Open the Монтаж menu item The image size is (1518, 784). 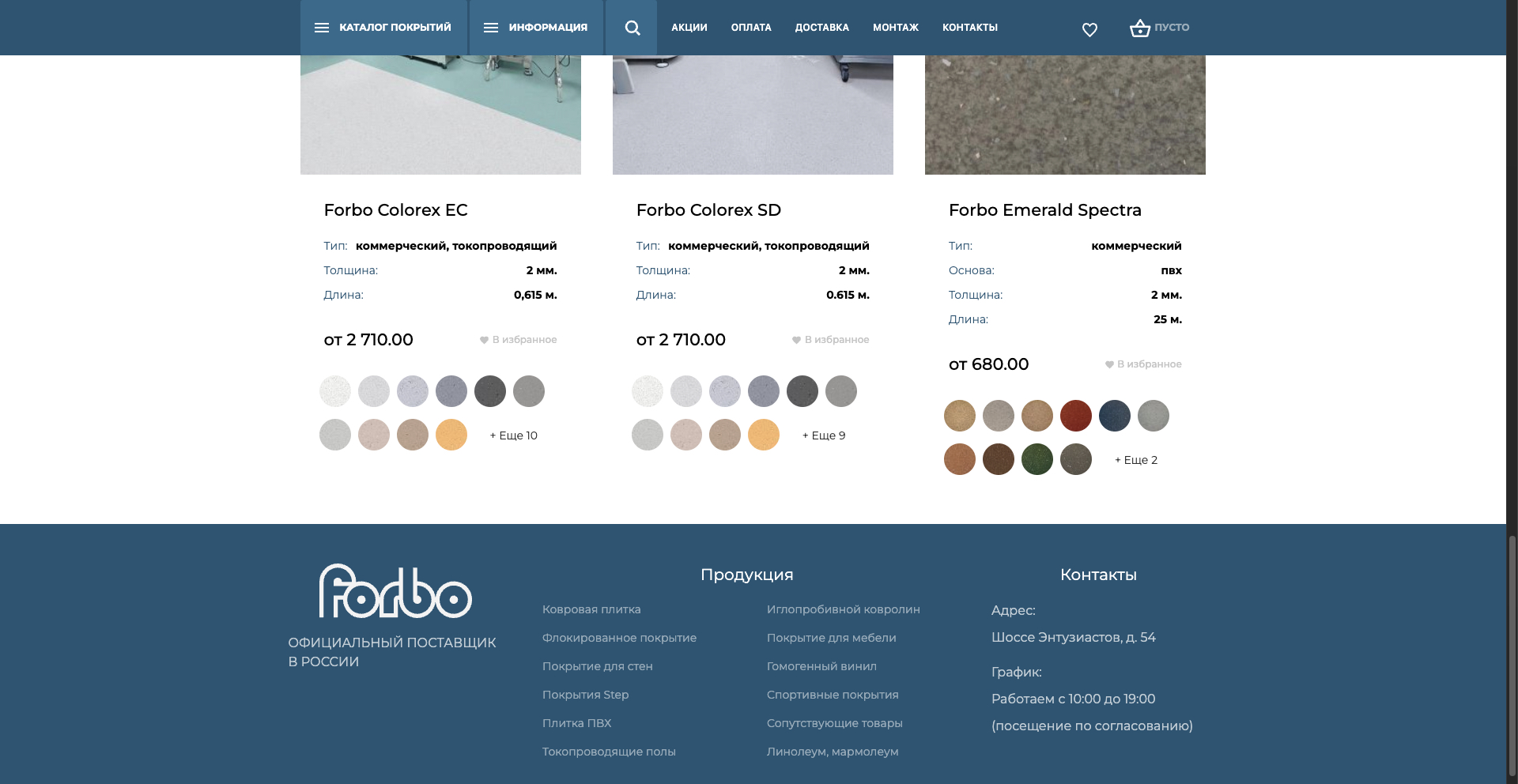click(896, 28)
